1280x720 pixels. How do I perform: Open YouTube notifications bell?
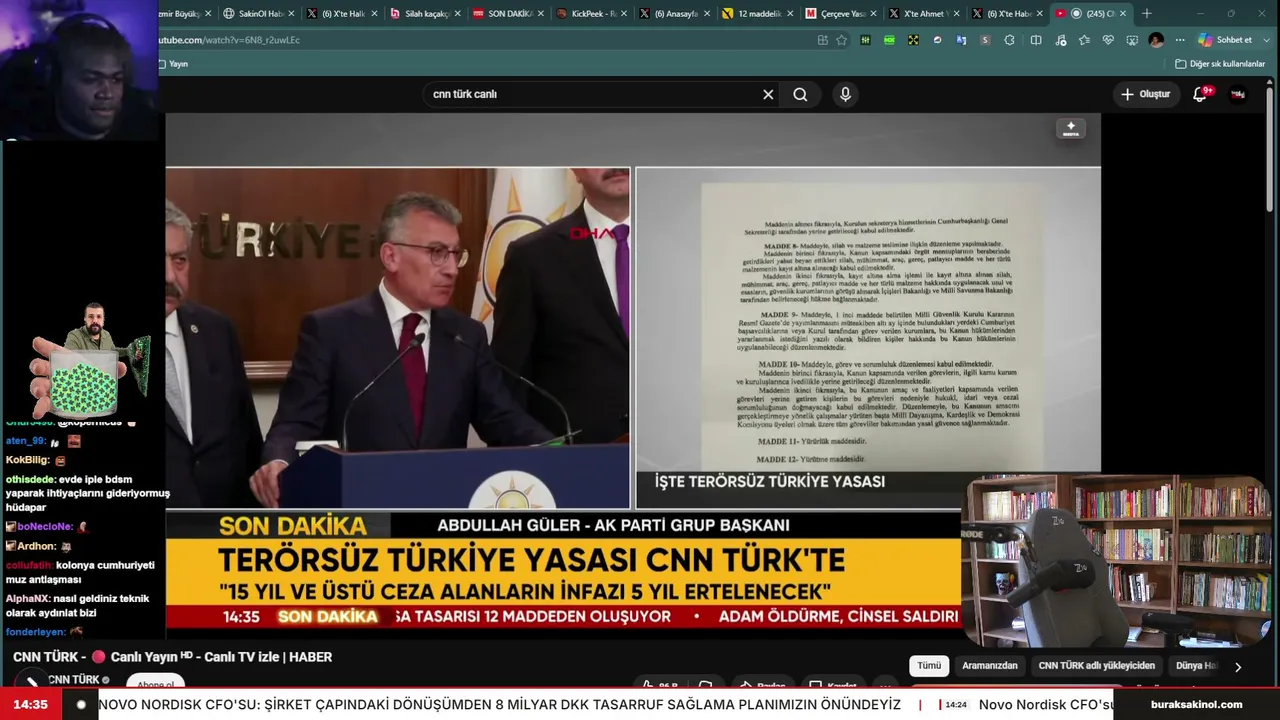pos(1200,94)
